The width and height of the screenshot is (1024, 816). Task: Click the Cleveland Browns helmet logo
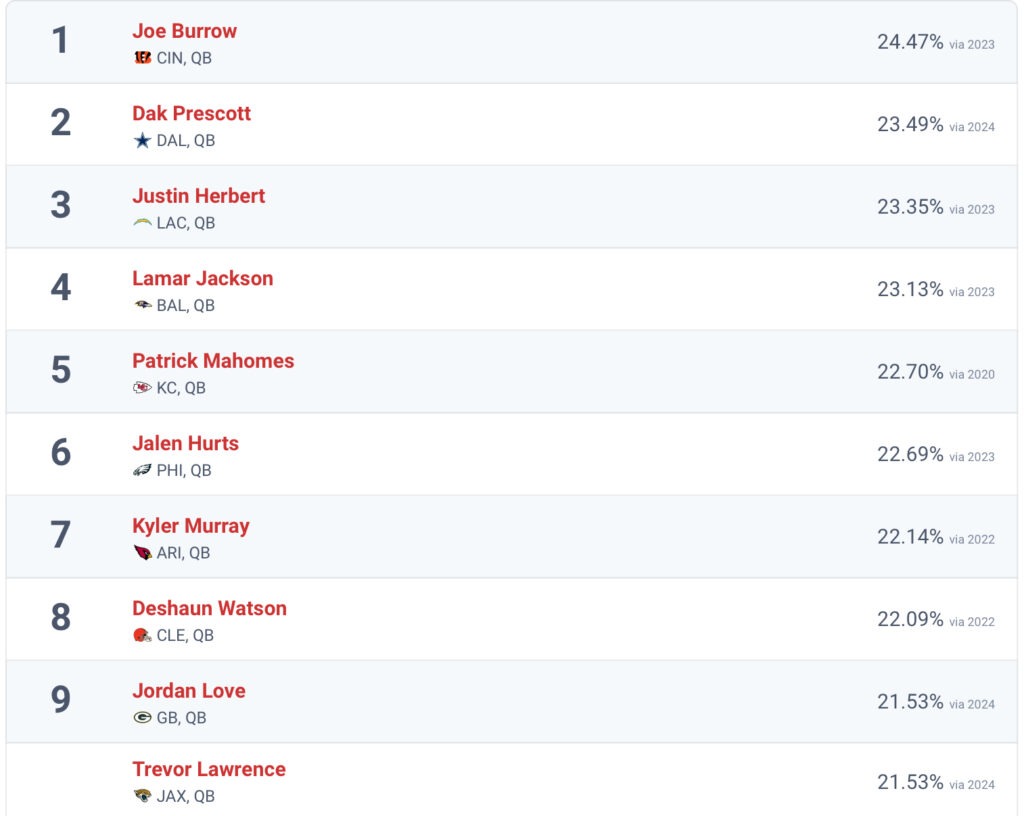click(x=142, y=635)
